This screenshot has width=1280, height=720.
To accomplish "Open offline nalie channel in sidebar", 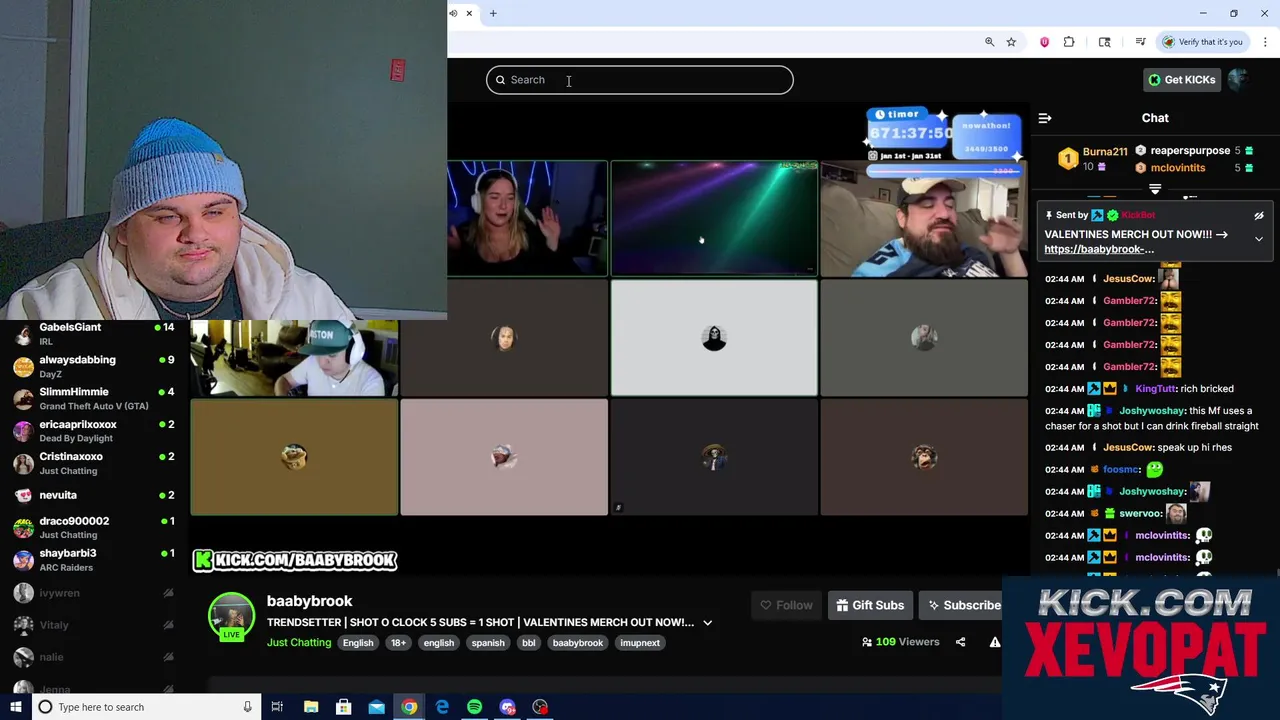I will pyautogui.click(x=96, y=657).
